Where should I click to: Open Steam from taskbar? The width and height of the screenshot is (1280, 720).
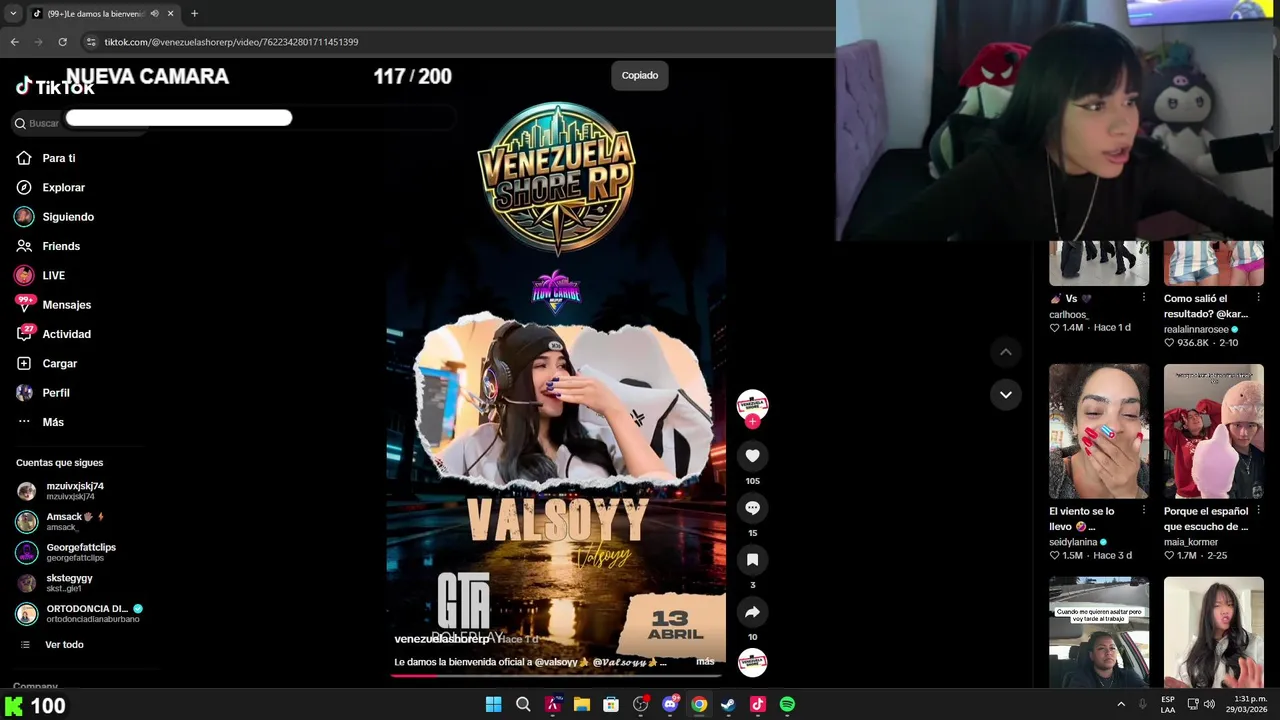(728, 704)
